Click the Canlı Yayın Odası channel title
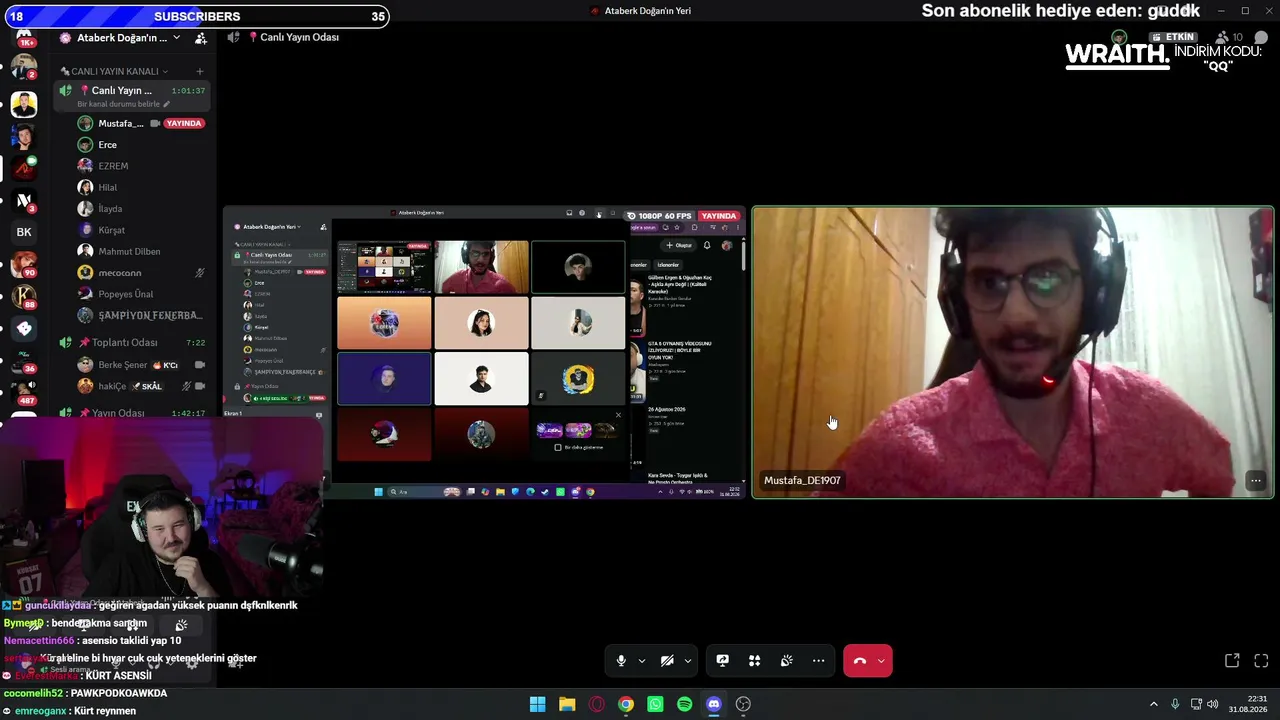 coord(299,37)
